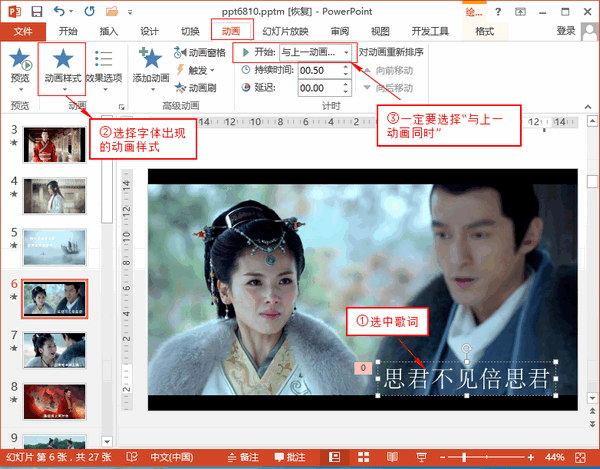
Task: Click the 动画刷 animation painter
Action: pyautogui.click(x=195, y=88)
